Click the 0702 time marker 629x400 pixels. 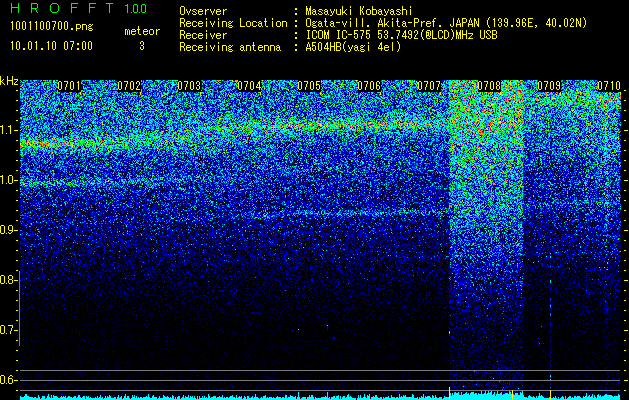(129, 86)
